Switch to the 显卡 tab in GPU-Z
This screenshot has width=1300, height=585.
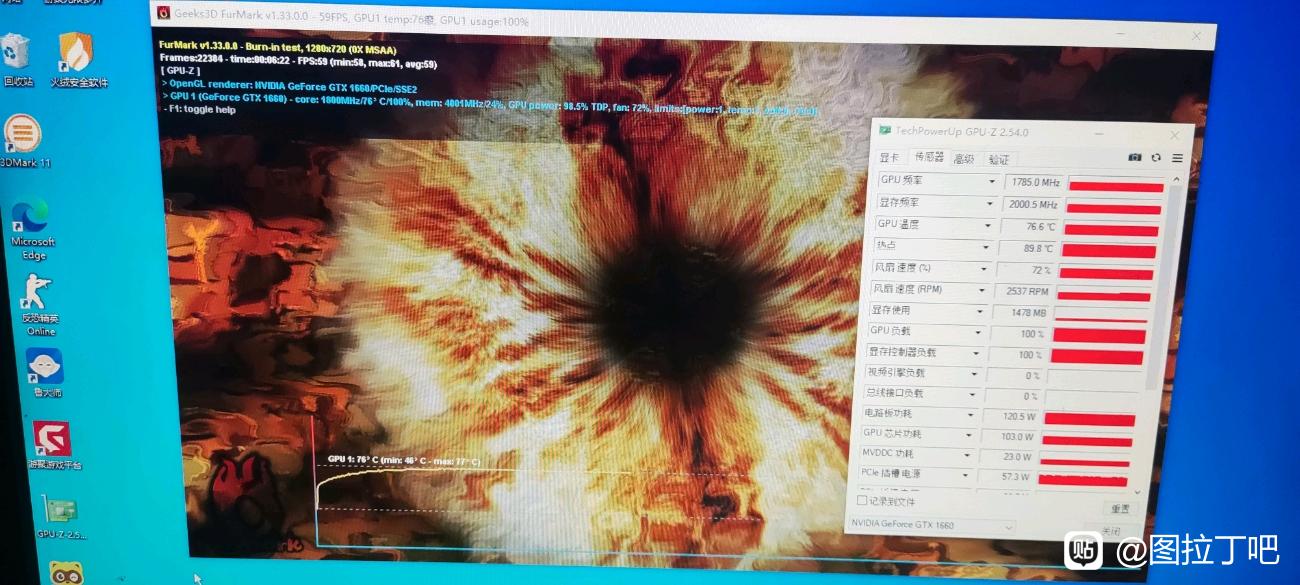pos(890,157)
